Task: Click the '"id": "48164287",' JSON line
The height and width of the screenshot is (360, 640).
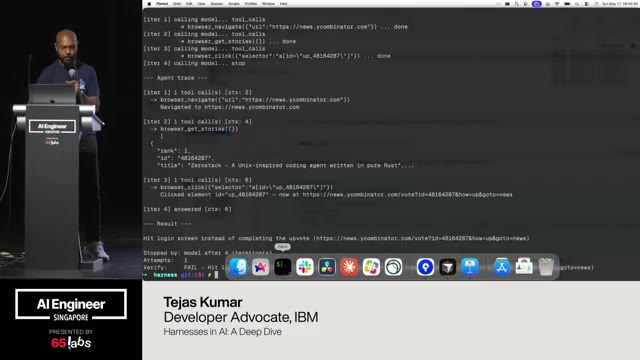Action: click(186, 158)
